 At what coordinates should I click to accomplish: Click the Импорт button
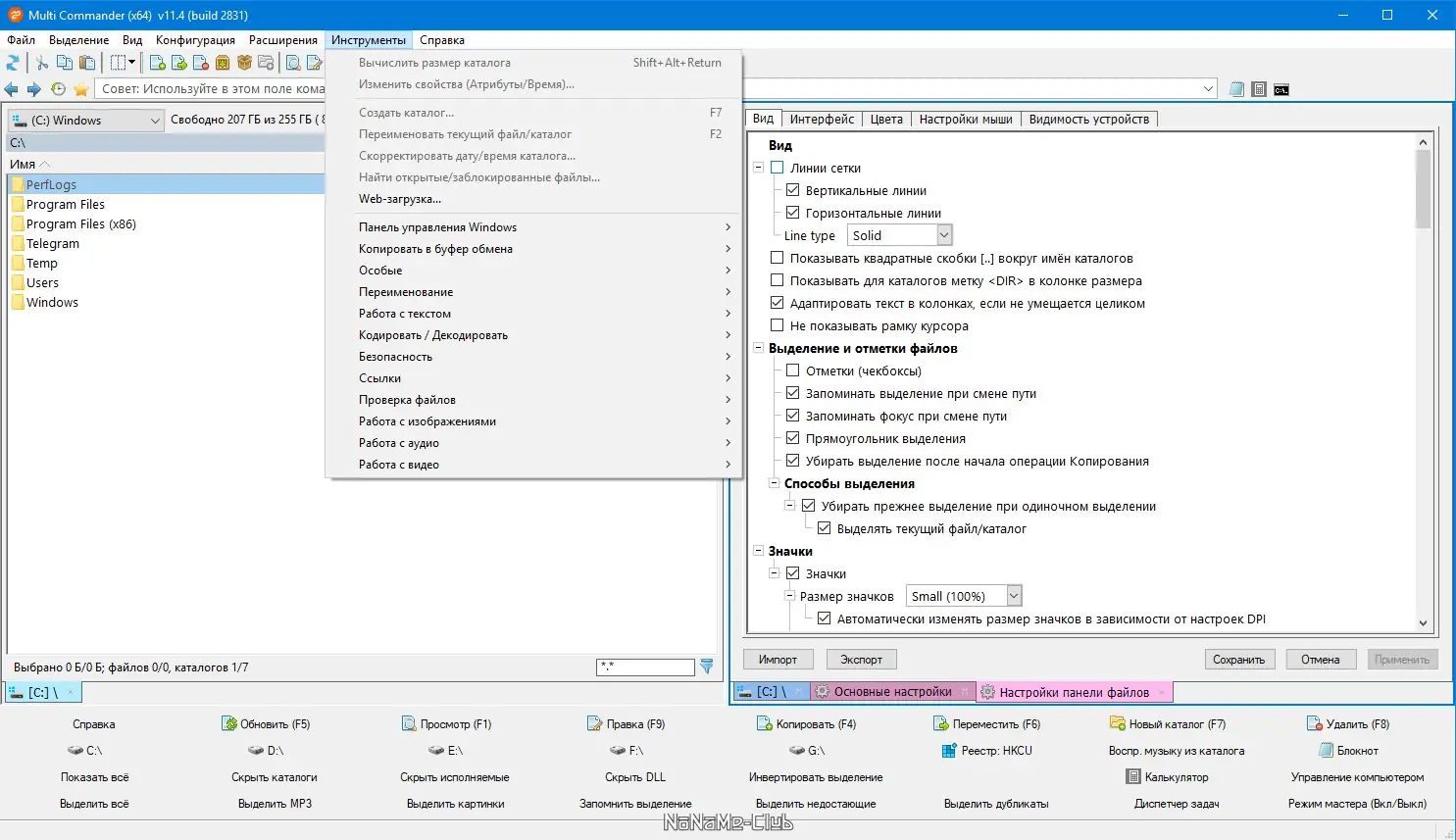[x=778, y=660]
